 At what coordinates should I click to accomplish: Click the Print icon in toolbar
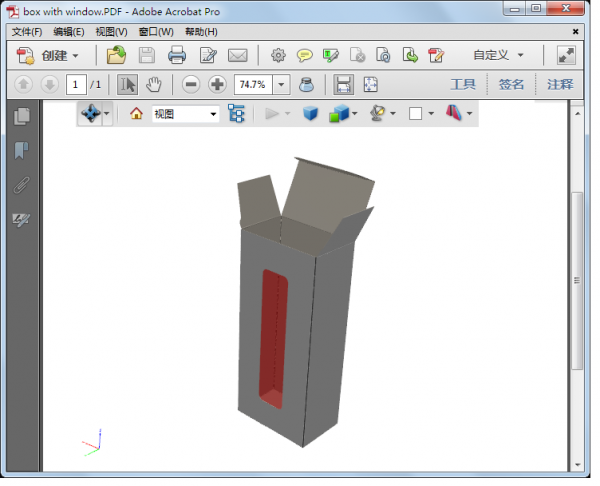177,55
